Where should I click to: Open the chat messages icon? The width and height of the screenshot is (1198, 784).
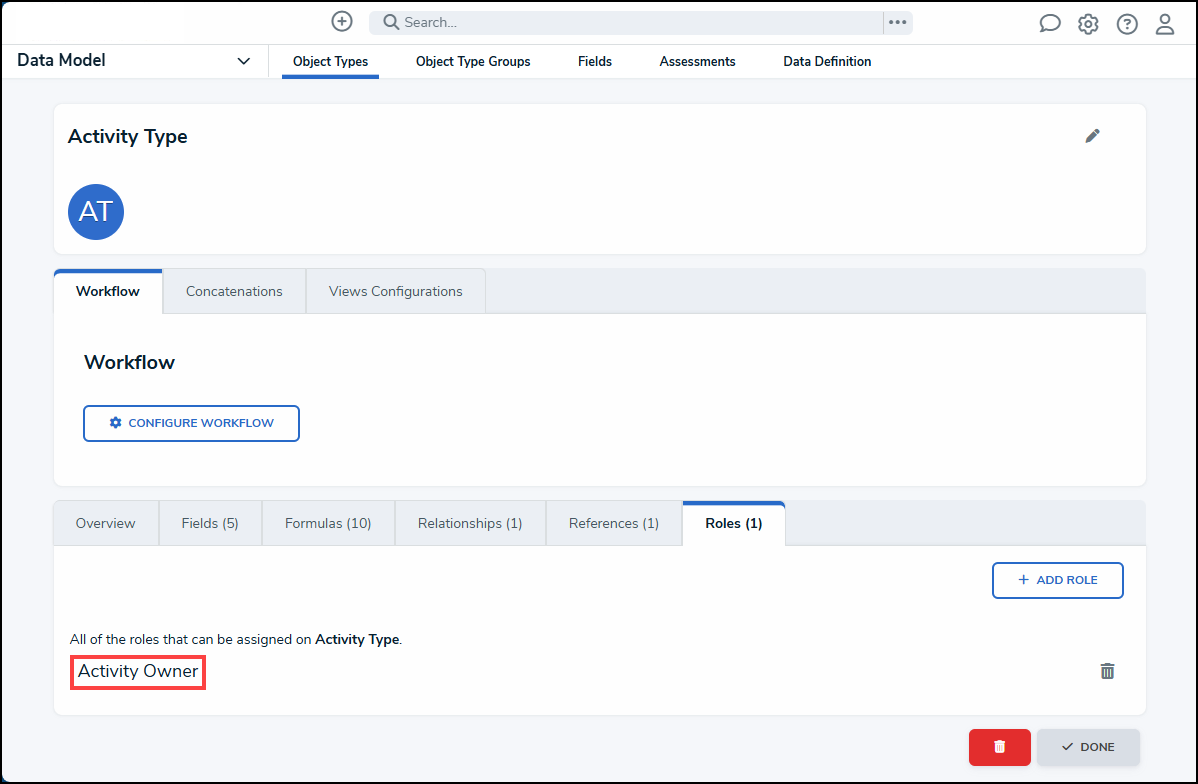pyautogui.click(x=1049, y=24)
